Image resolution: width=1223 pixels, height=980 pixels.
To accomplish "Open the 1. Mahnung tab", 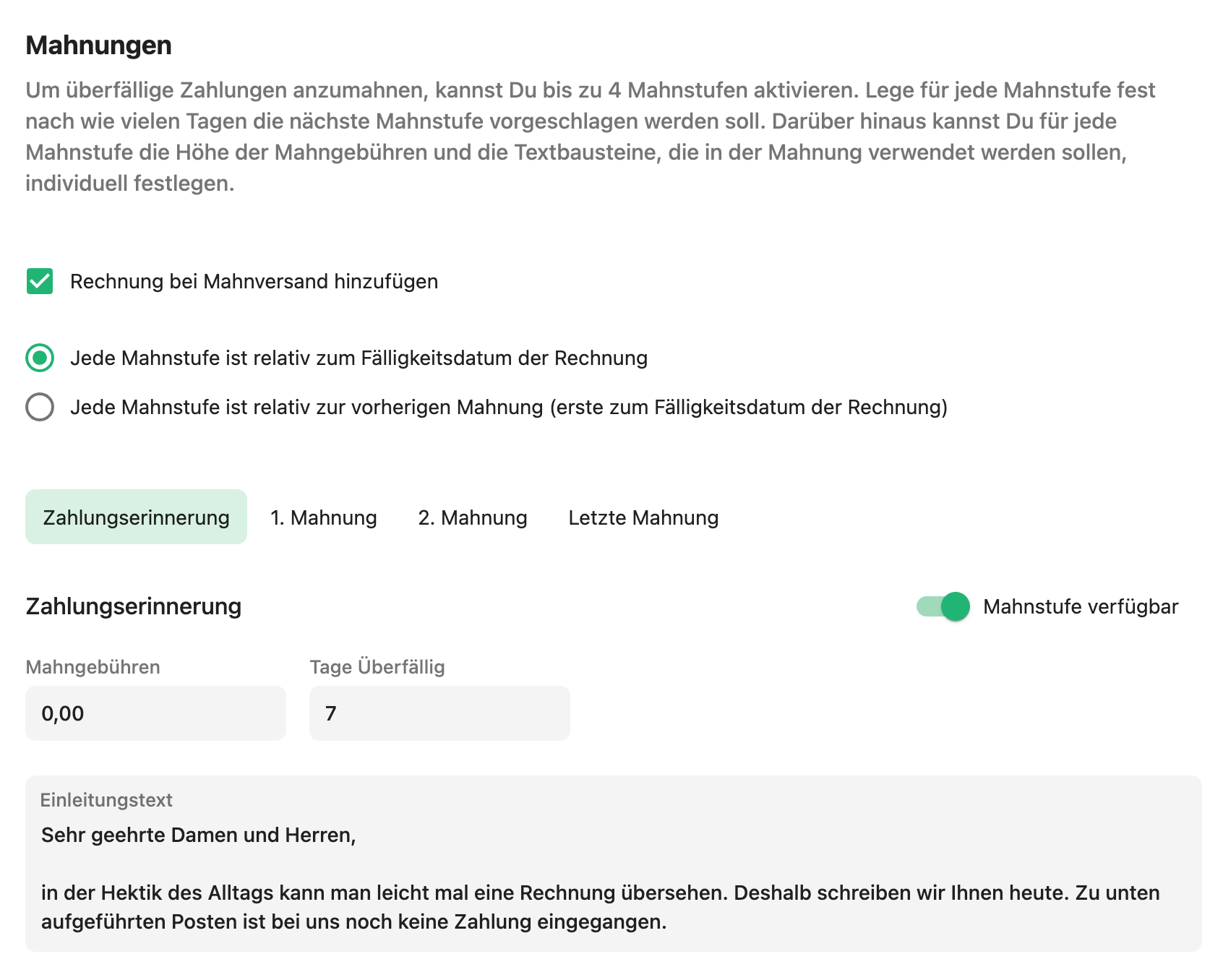I will pos(324,517).
